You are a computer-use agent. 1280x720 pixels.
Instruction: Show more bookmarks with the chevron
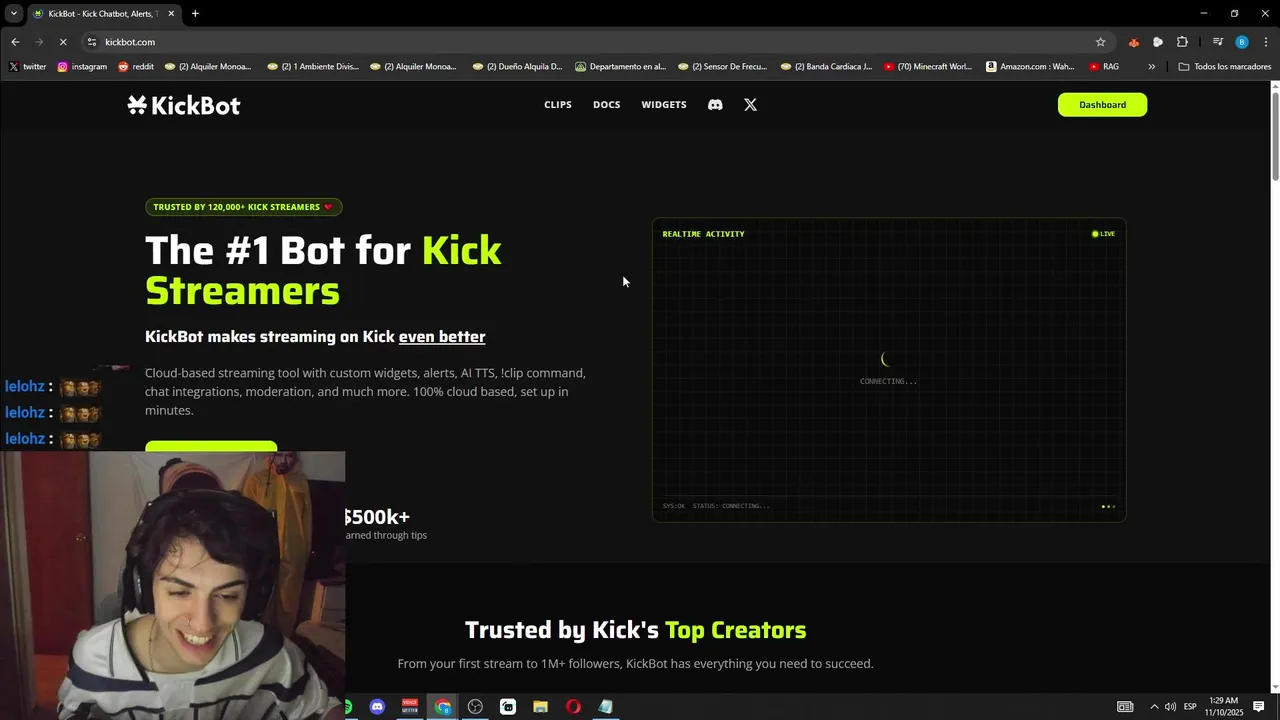(1151, 67)
